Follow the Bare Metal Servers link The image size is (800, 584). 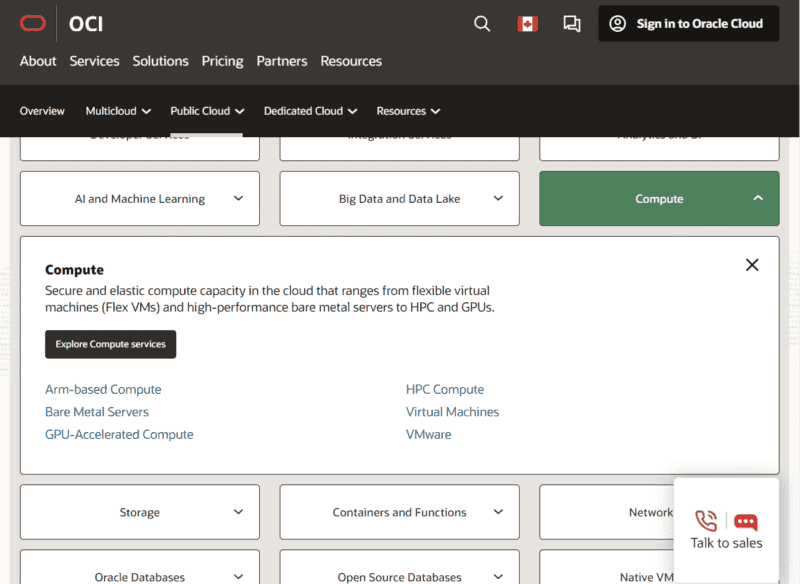click(97, 412)
